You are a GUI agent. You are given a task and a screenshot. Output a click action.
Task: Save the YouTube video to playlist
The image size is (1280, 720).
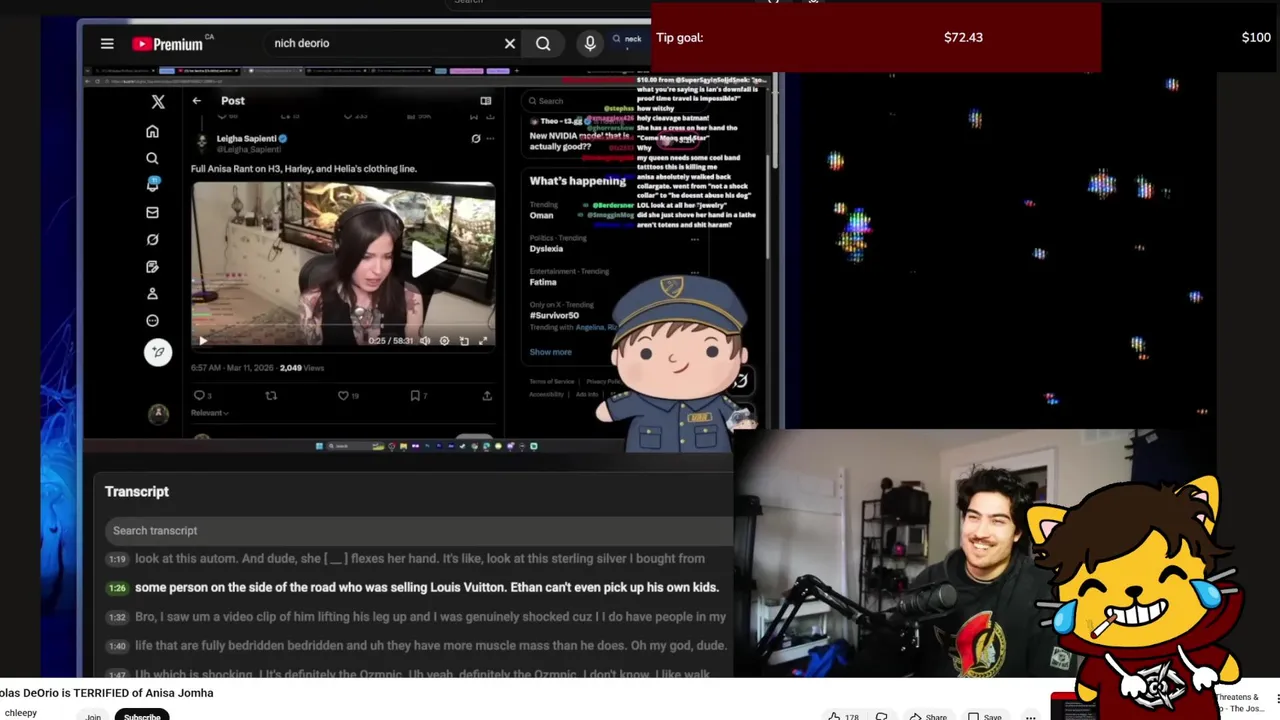[x=984, y=716]
